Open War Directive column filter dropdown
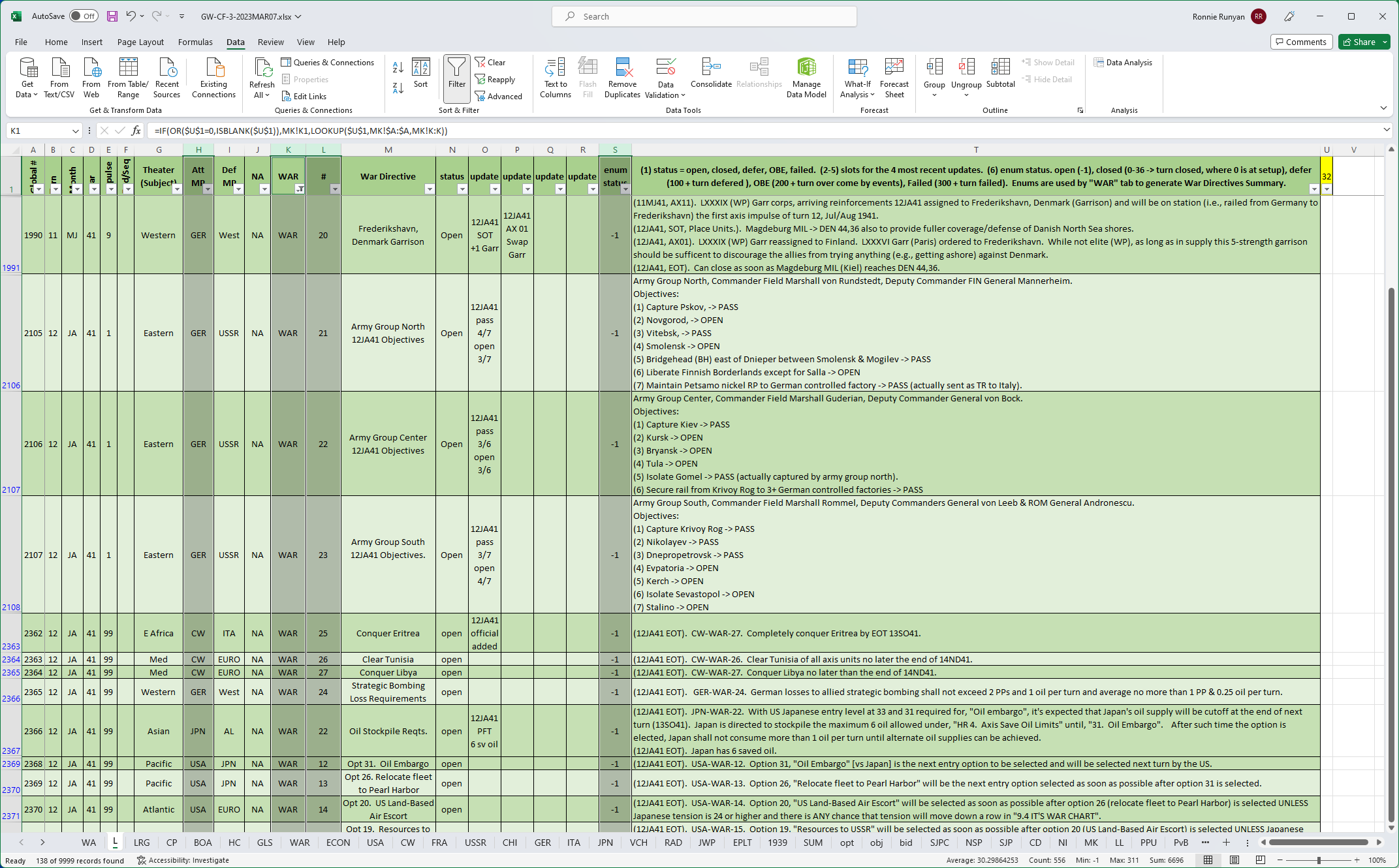Screen dimensions: 1399x868 (429, 189)
